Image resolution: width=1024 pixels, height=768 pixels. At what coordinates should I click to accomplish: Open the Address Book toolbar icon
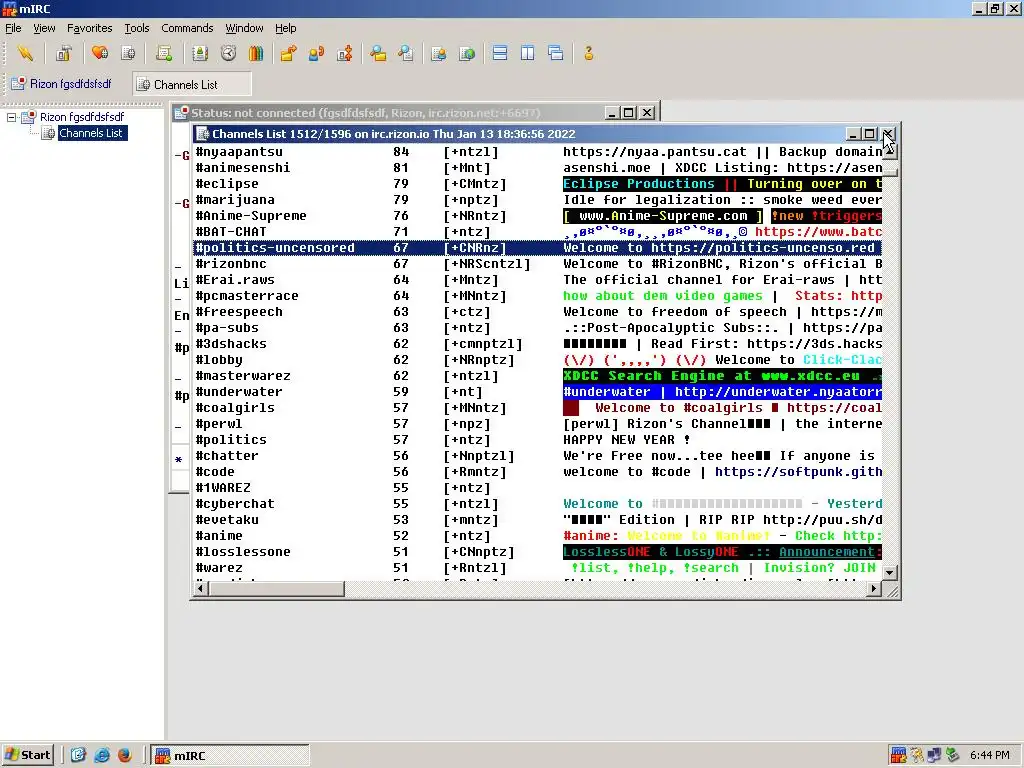coord(200,54)
